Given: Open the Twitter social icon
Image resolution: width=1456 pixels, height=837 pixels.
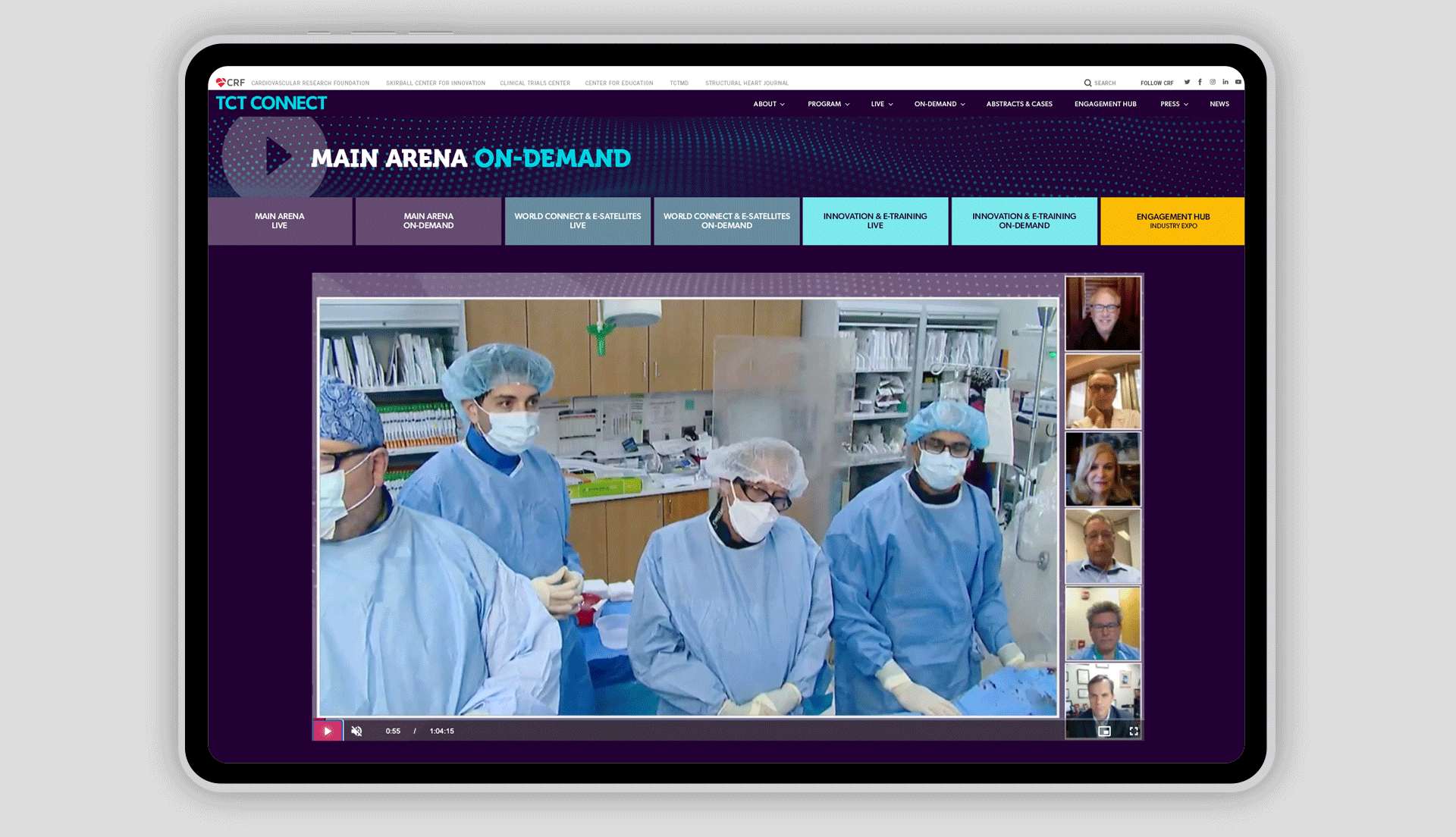Looking at the screenshot, I should click(x=1187, y=82).
